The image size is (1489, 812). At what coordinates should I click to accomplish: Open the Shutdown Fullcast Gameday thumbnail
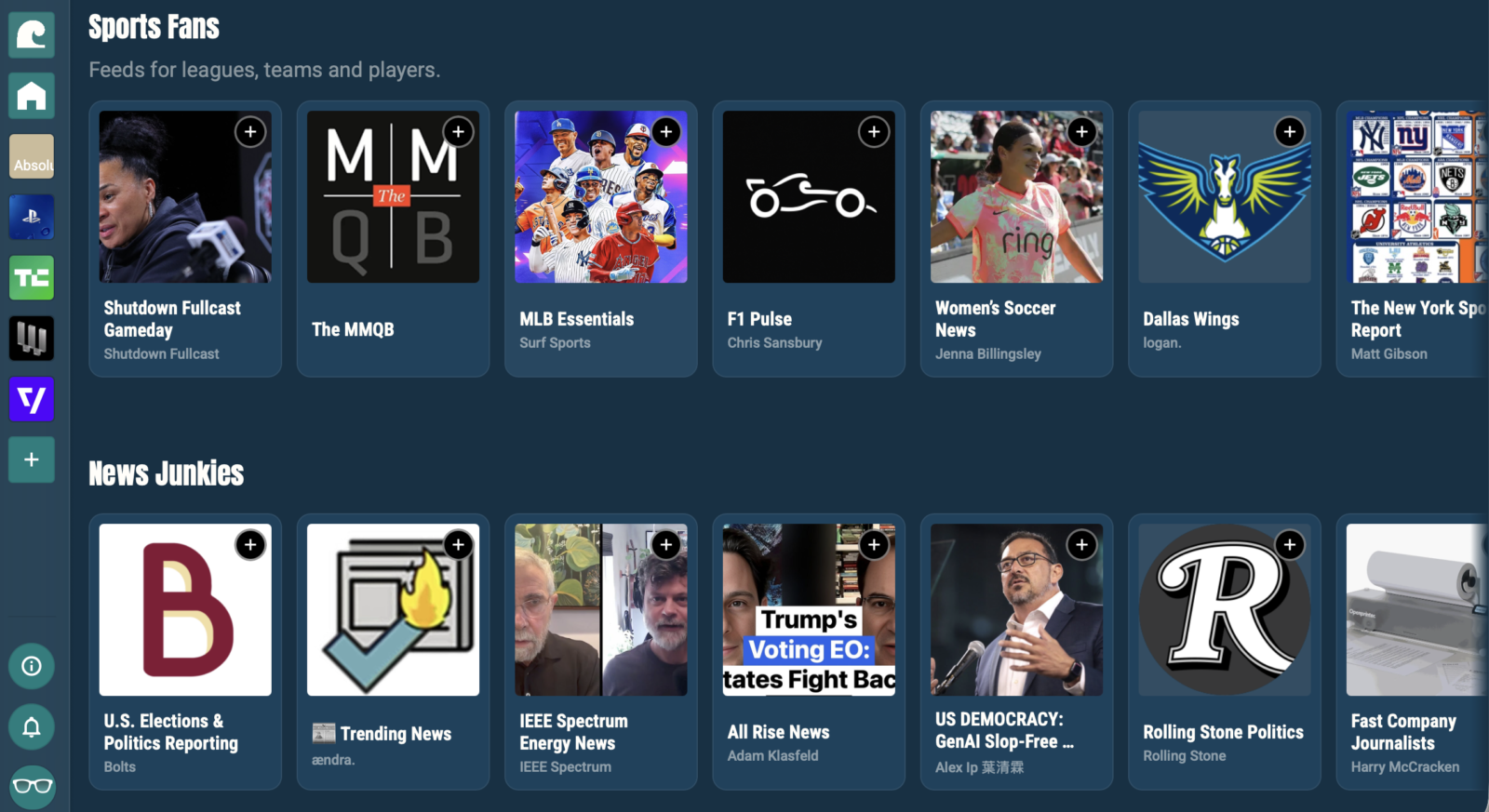185,197
